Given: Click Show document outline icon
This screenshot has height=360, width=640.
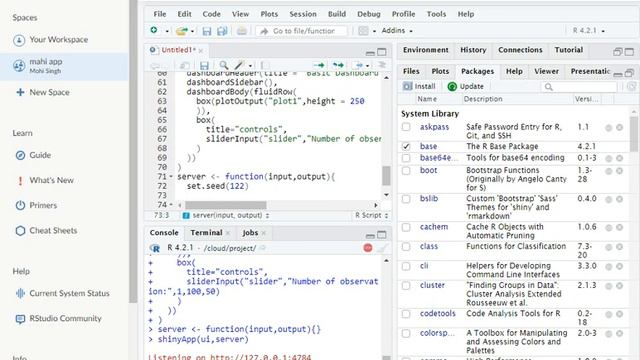Looking at the screenshot, I should click(x=382, y=65).
